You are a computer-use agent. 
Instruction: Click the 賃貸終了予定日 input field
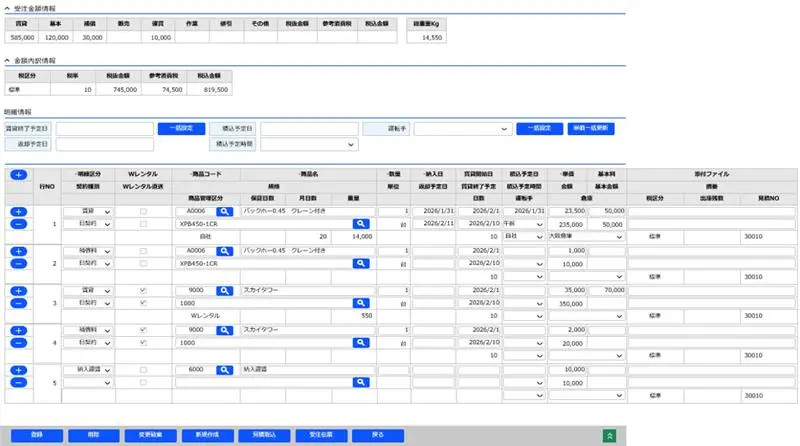103,129
